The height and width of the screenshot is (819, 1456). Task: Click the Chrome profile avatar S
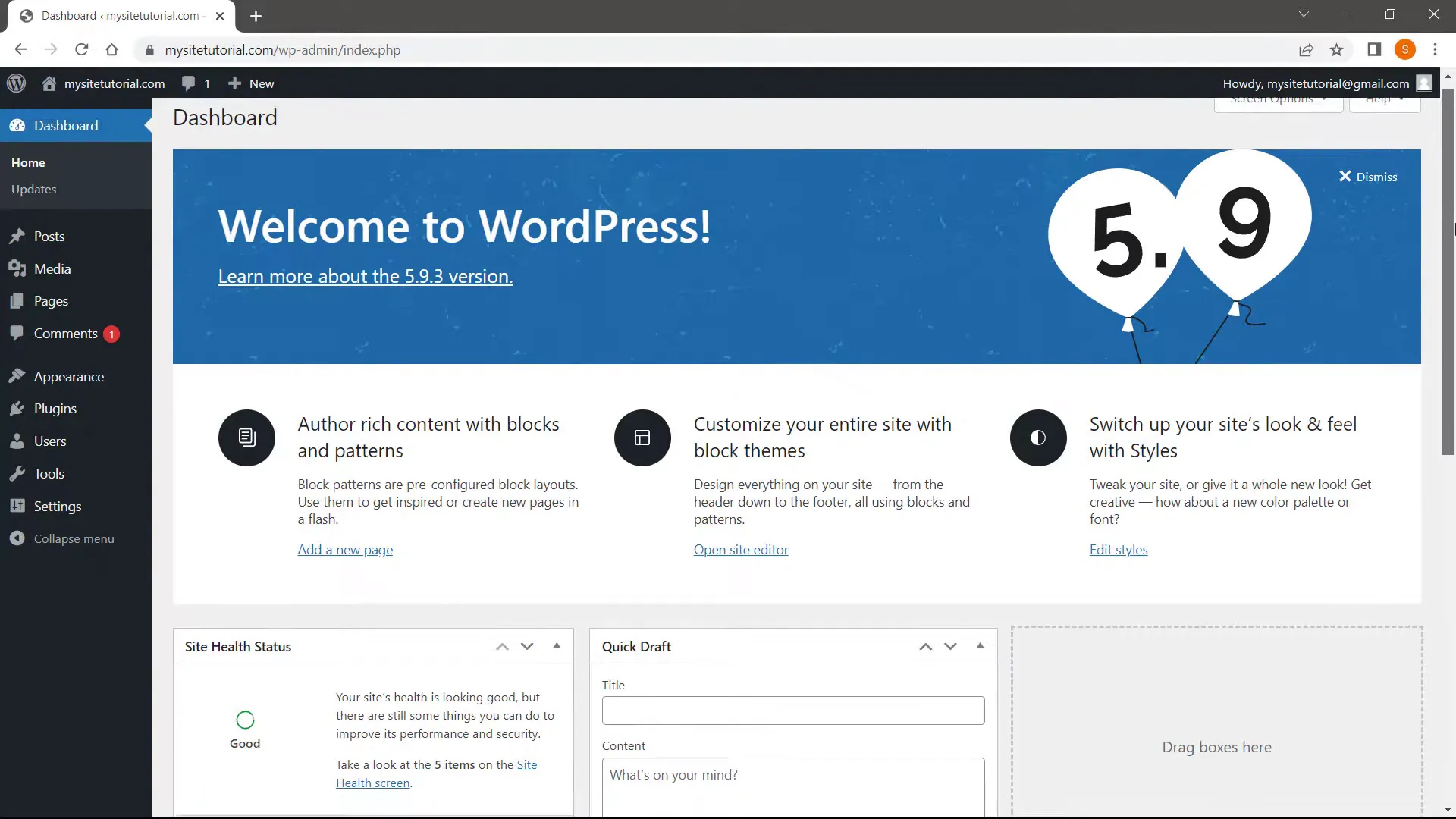pos(1405,50)
